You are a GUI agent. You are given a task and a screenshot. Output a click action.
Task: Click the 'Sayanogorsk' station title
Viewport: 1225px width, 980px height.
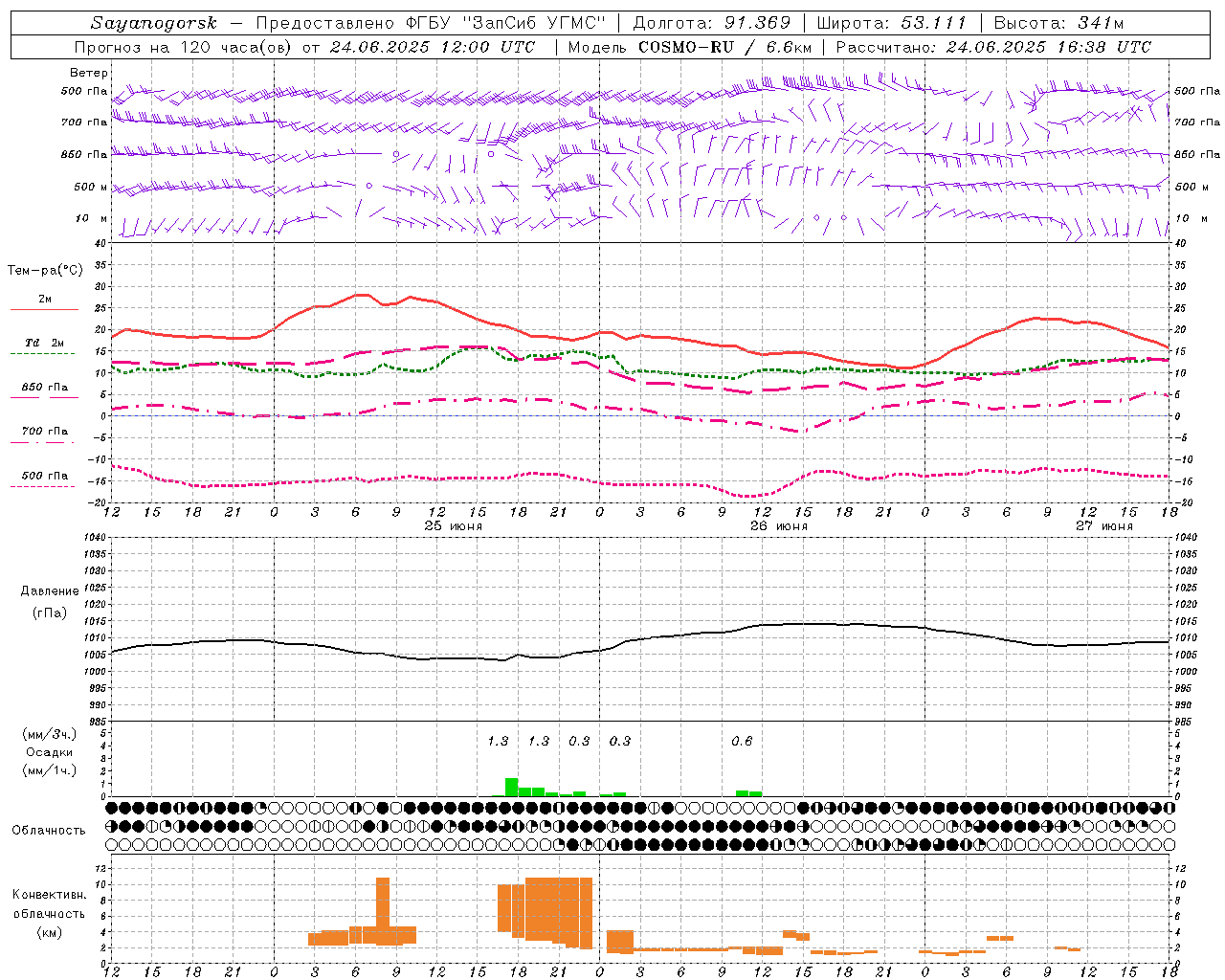point(154,23)
